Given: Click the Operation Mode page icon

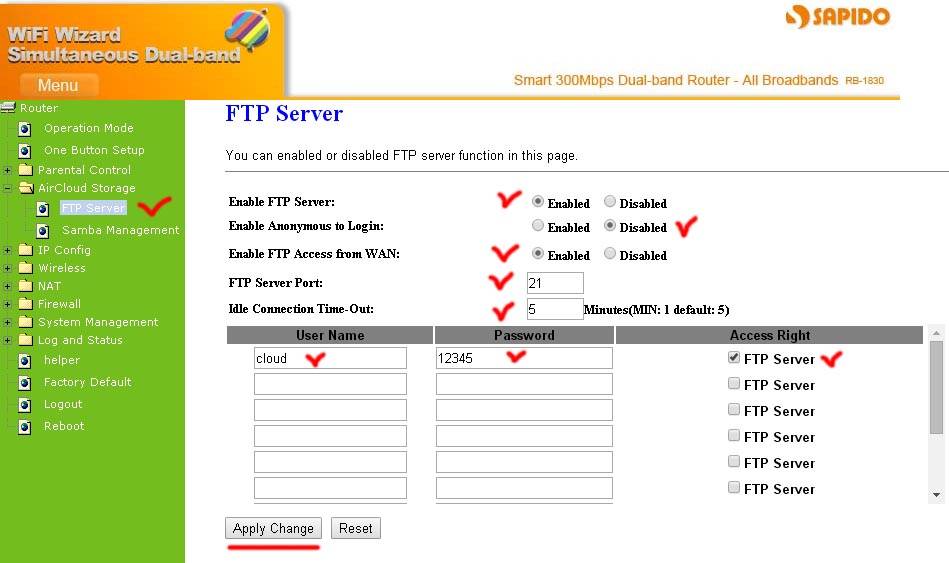Looking at the screenshot, I should click(x=24, y=129).
